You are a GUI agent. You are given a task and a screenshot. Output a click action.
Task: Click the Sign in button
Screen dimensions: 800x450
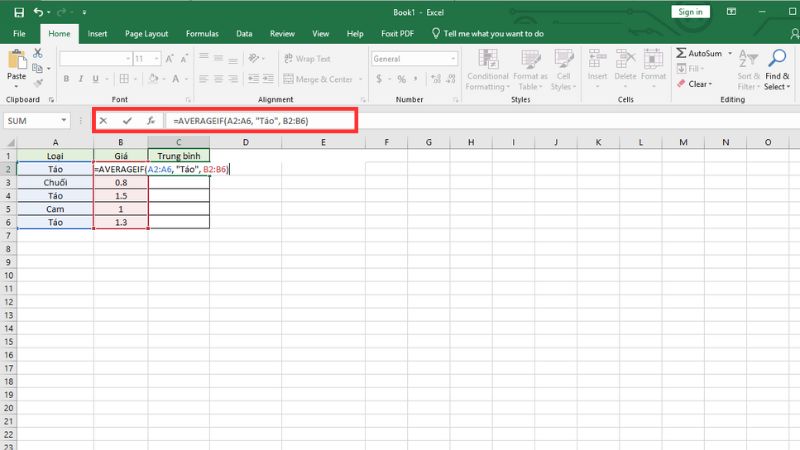pos(689,12)
